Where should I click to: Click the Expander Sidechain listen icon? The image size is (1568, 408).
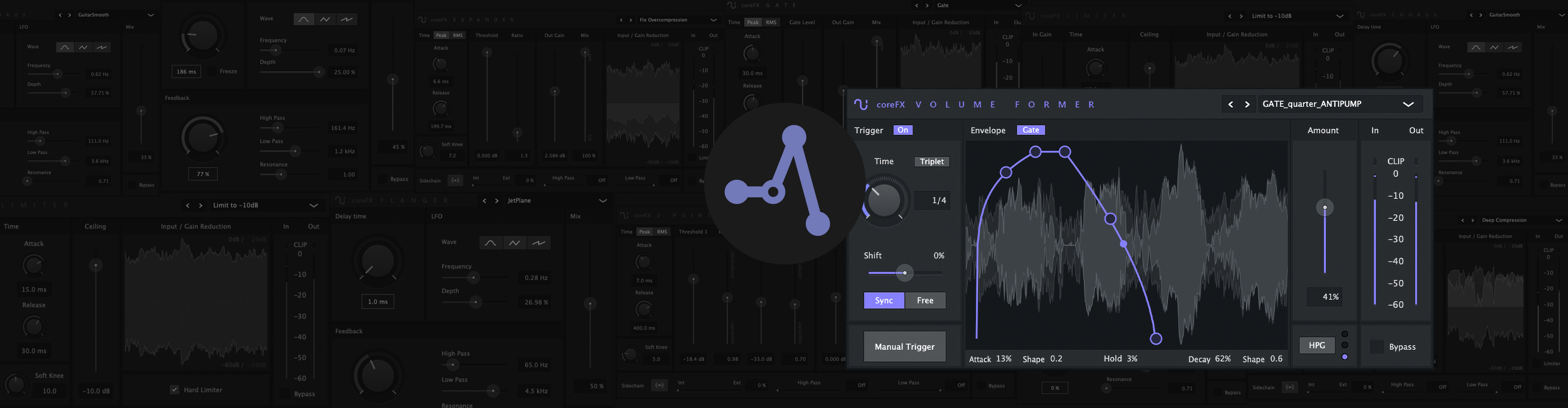[455, 181]
